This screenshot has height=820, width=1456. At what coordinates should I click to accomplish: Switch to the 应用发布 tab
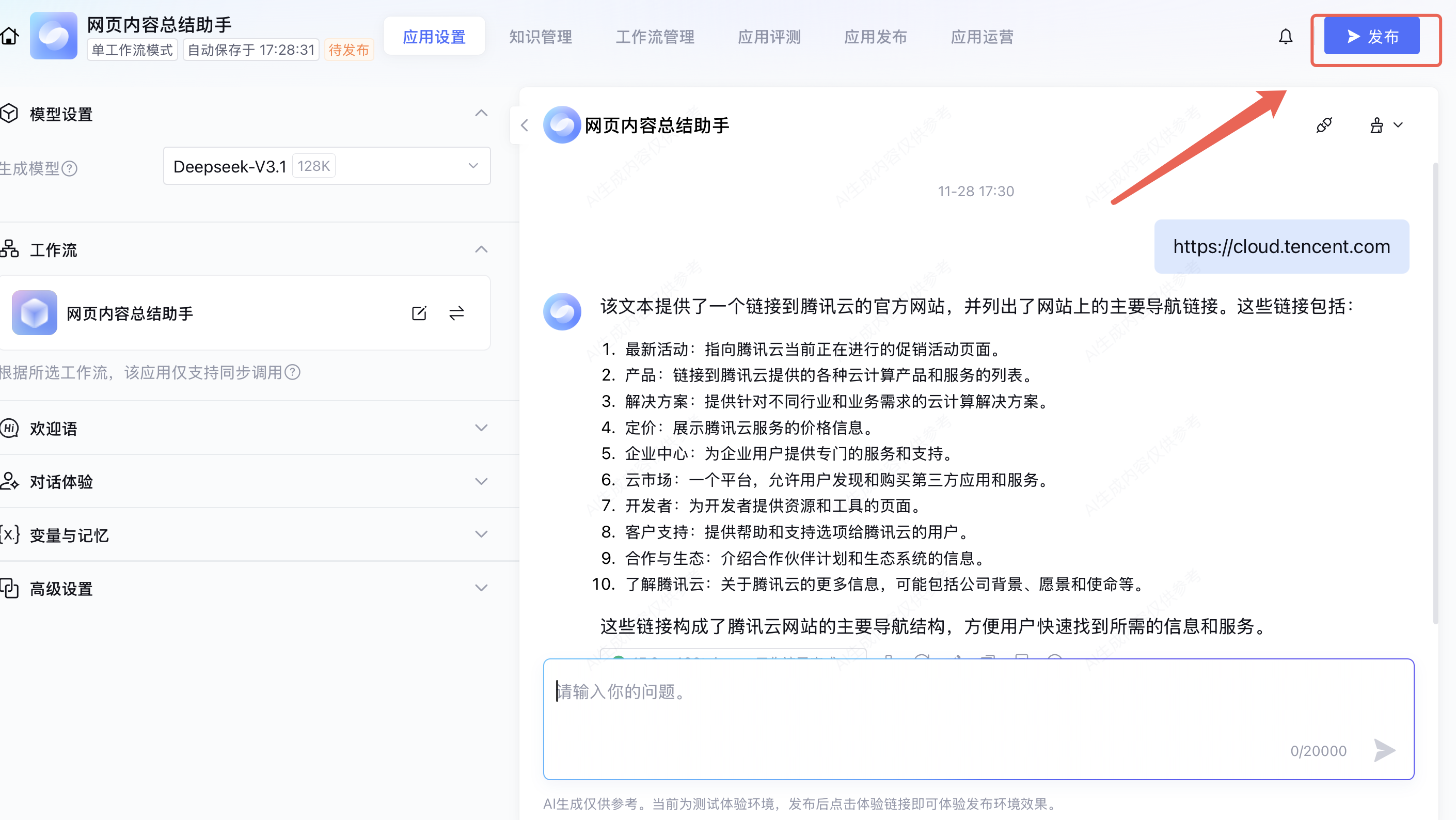pos(875,37)
